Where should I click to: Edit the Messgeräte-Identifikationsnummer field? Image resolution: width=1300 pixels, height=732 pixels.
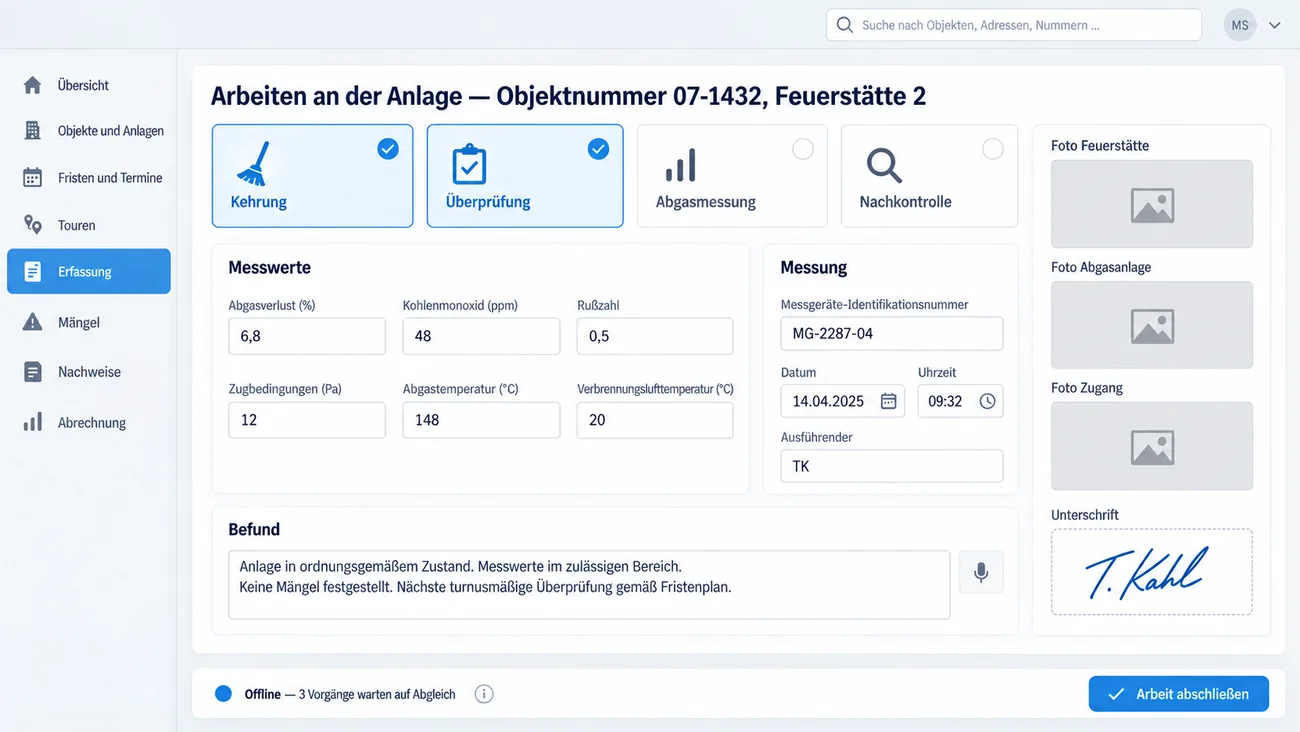point(892,334)
